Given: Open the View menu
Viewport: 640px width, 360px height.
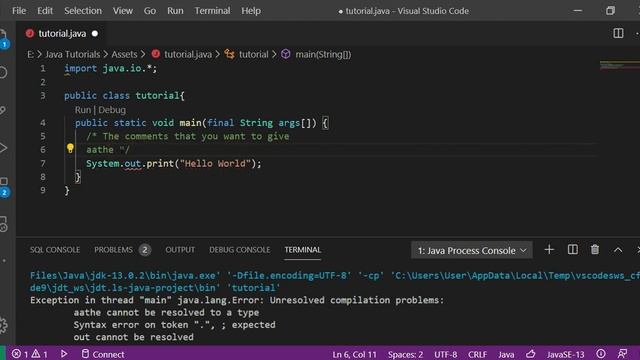Looking at the screenshot, I should (x=122, y=11).
